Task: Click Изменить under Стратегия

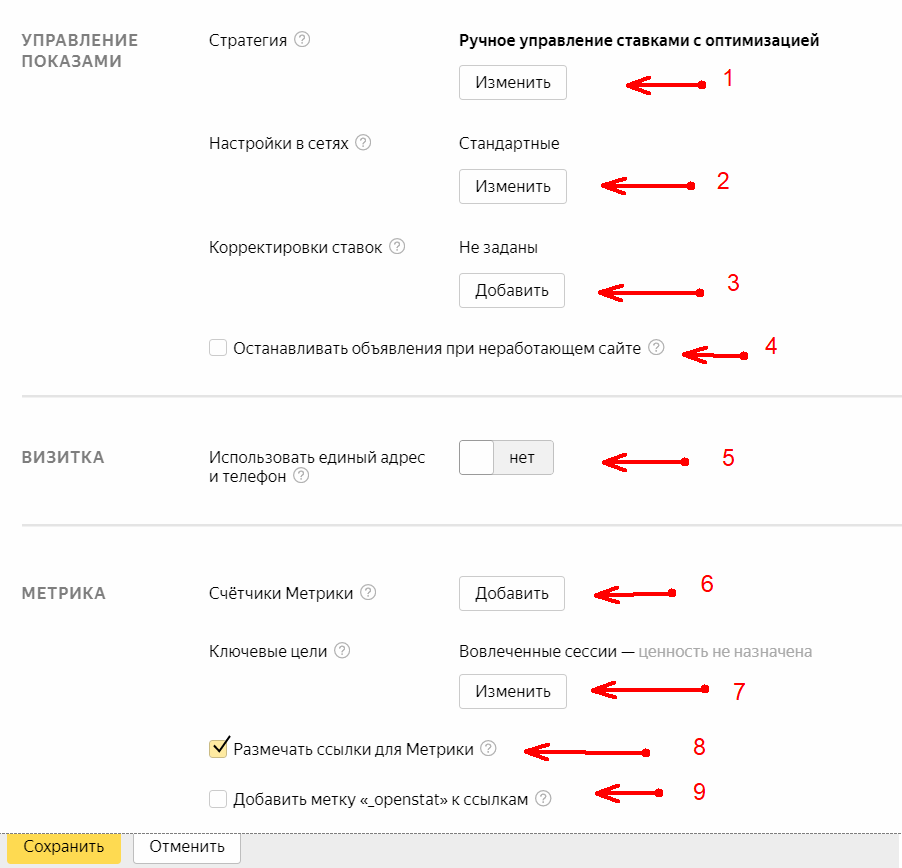Action: click(513, 82)
